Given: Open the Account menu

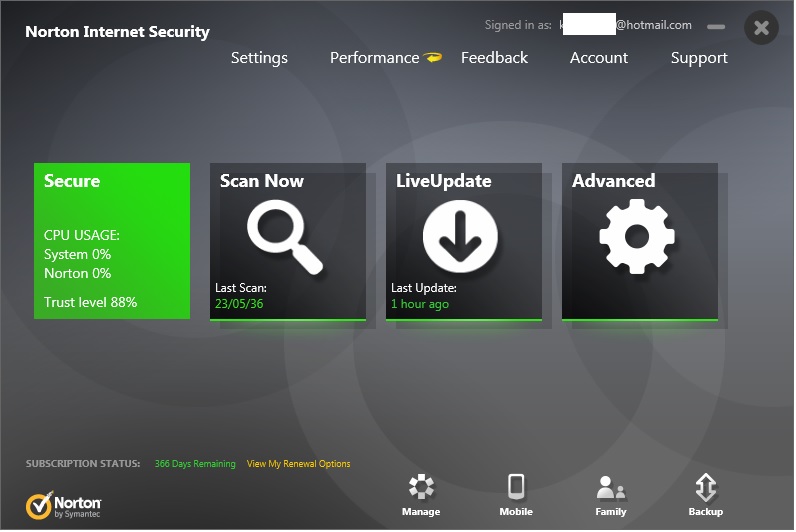Looking at the screenshot, I should coord(599,58).
